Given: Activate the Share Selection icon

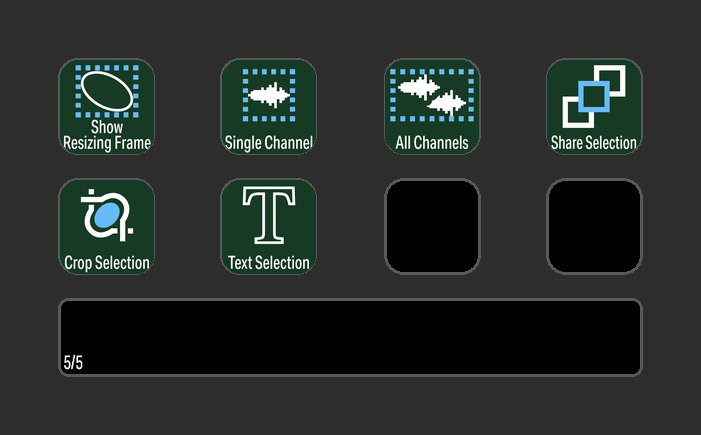Looking at the screenshot, I should click(x=594, y=106).
